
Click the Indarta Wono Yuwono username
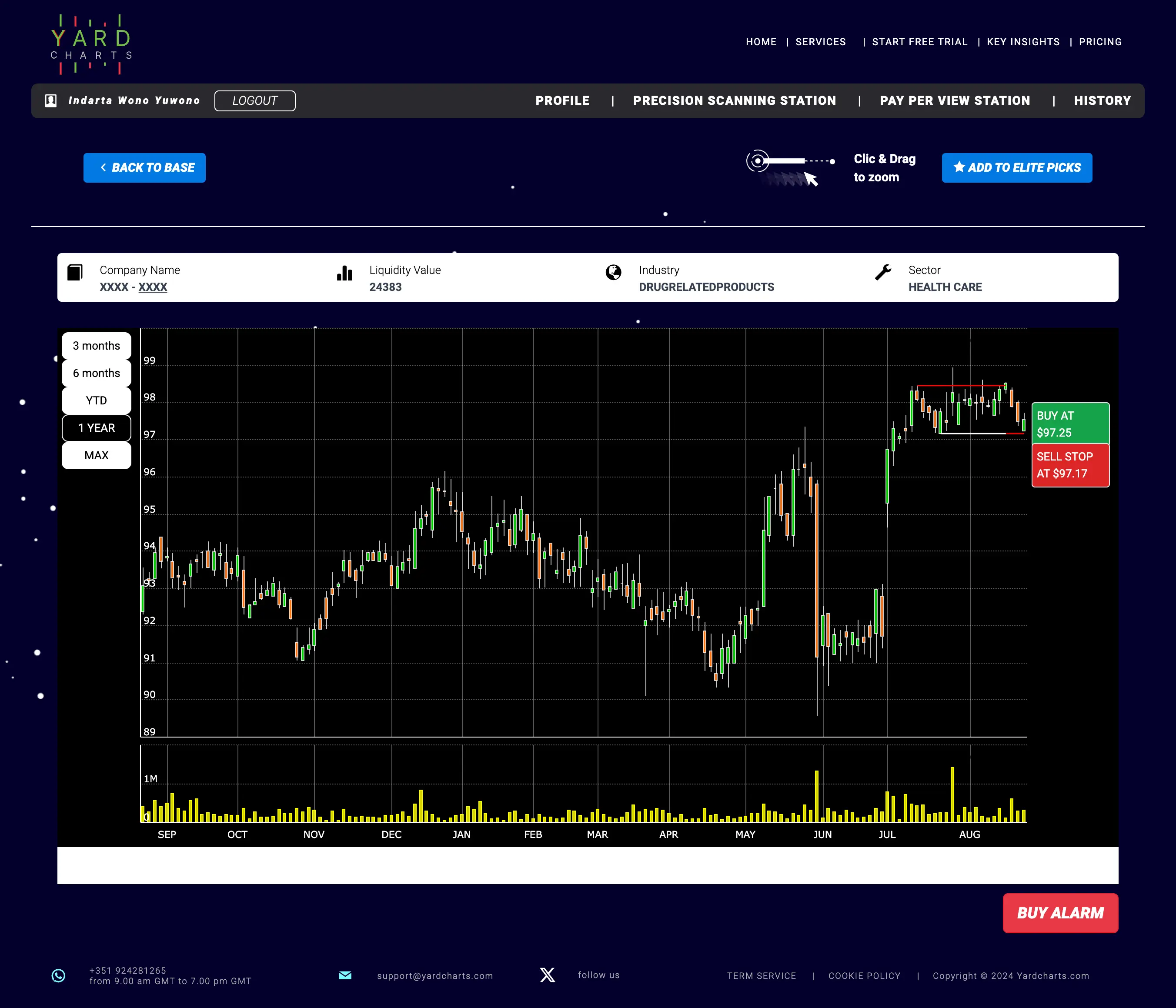tap(134, 100)
